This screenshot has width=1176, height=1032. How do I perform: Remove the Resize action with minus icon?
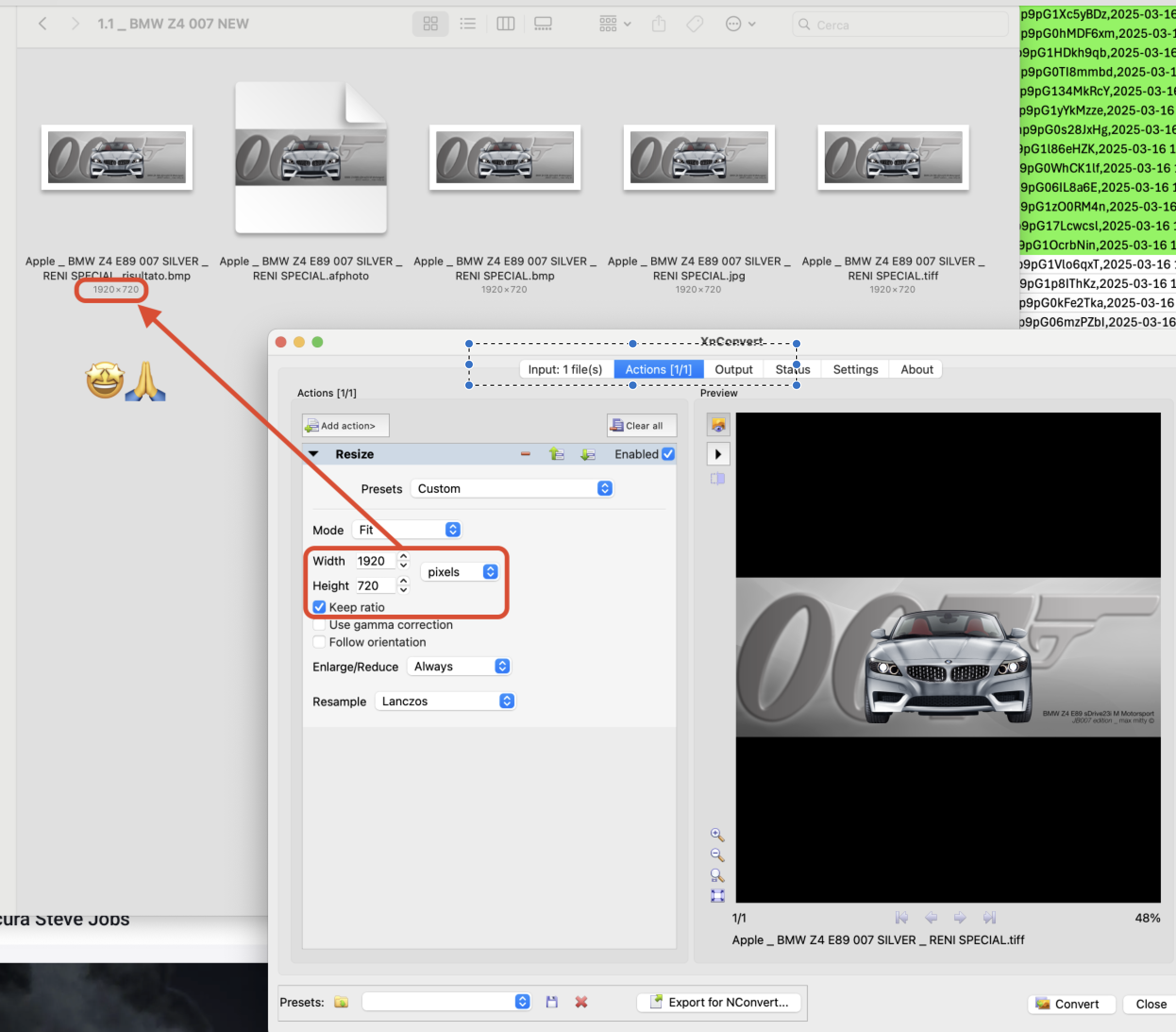pyautogui.click(x=525, y=454)
